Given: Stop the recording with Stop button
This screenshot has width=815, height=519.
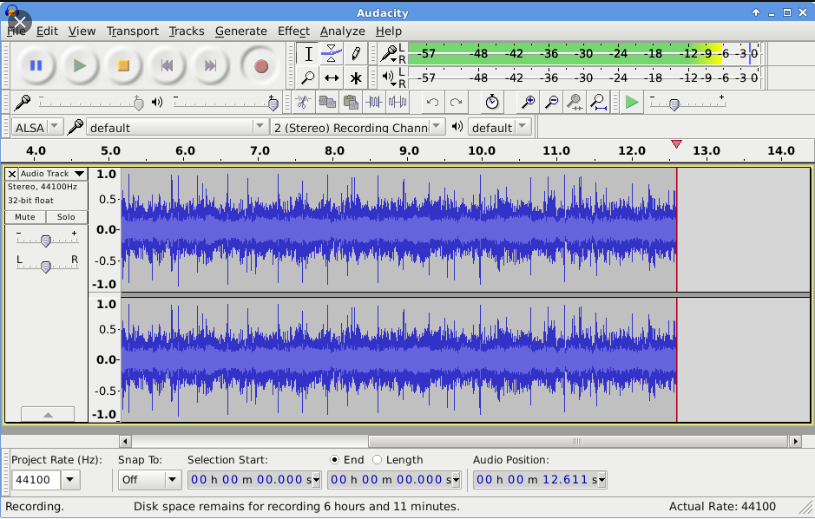Looking at the screenshot, I should (123, 65).
